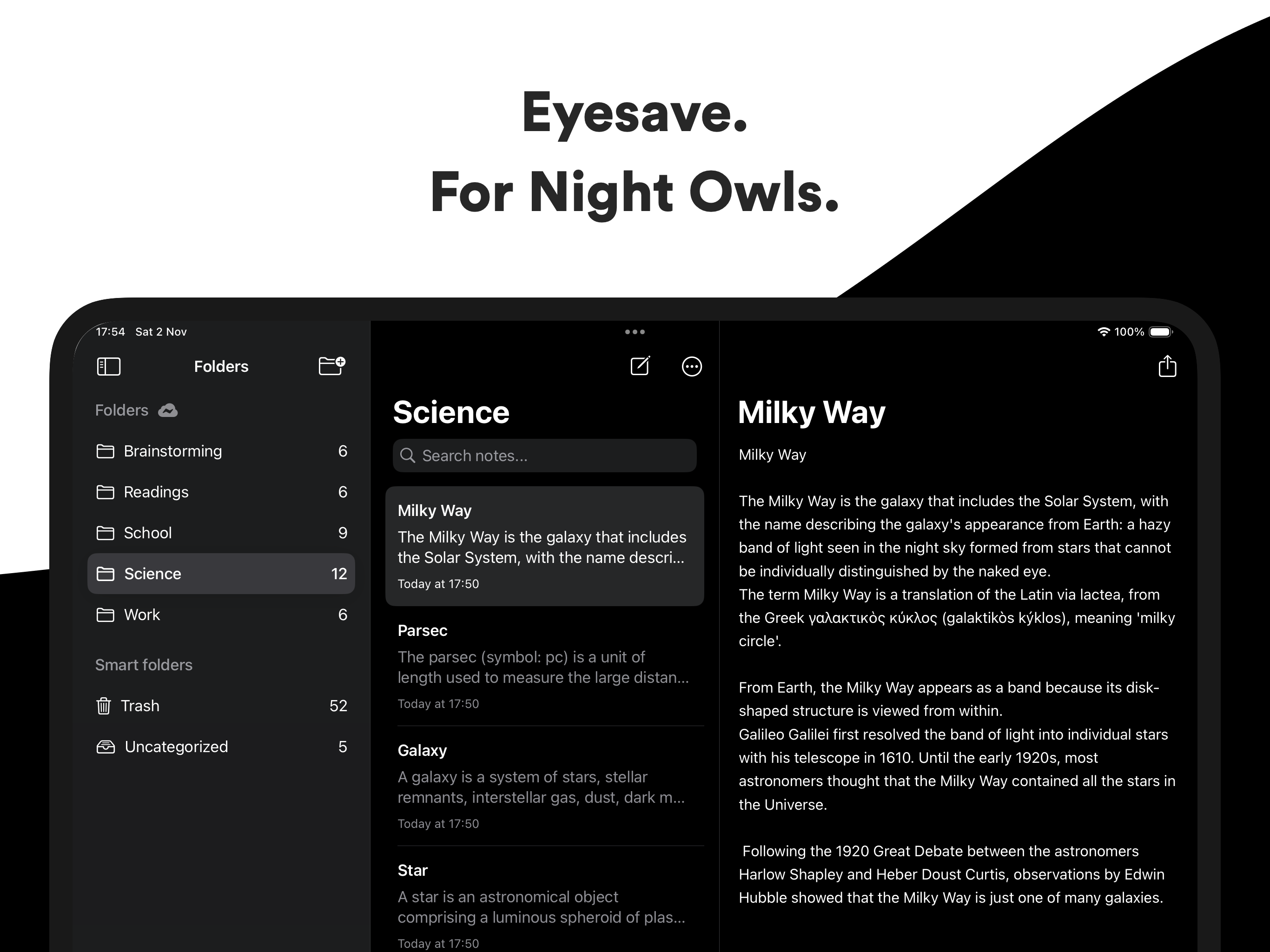The height and width of the screenshot is (952, 1270).
Task: Click the Trash smart folder
Action: pos(221,706)
